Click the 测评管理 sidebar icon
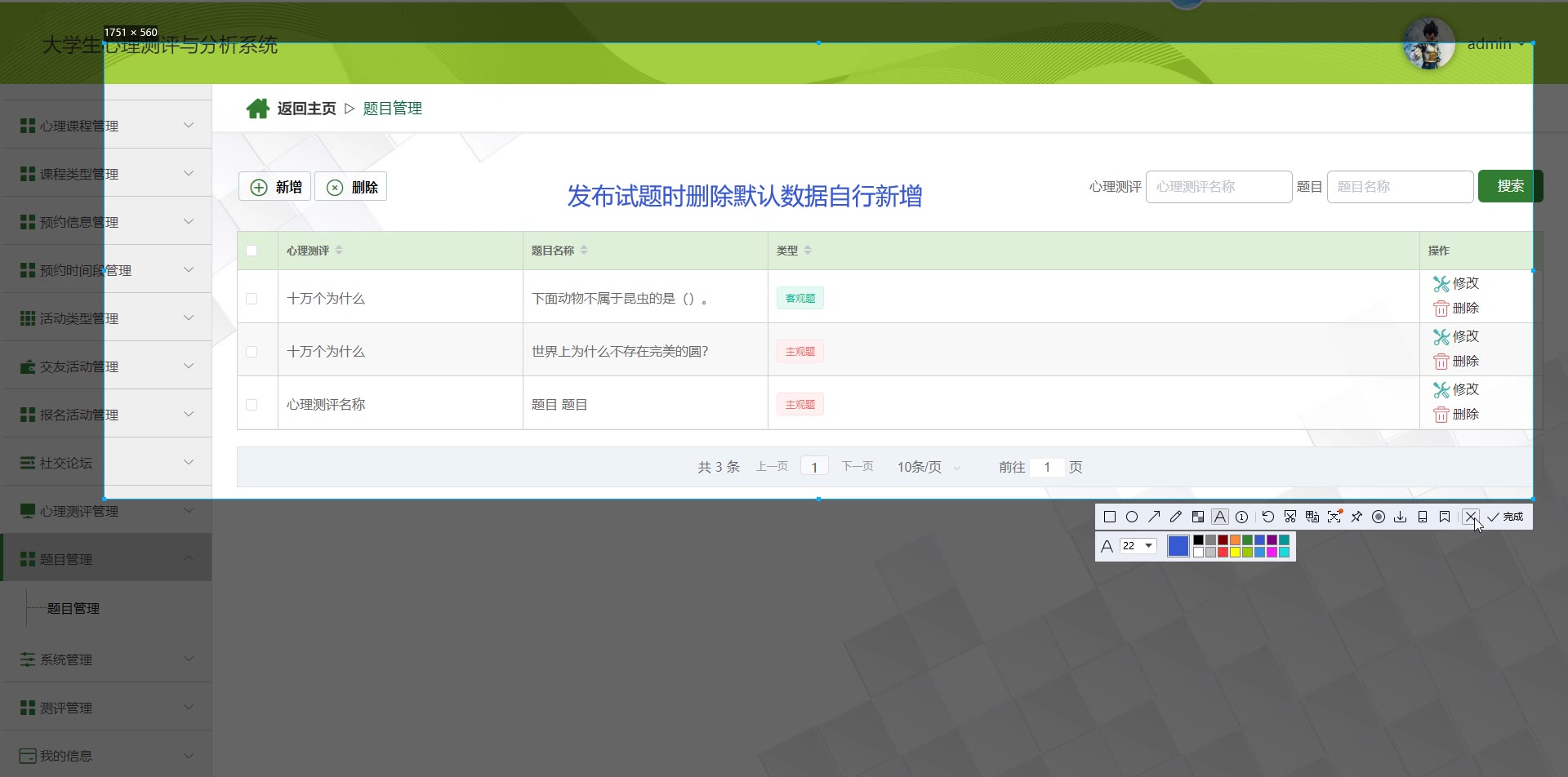This screenshot has width=1568, height=777. click(x=28, y=708)
